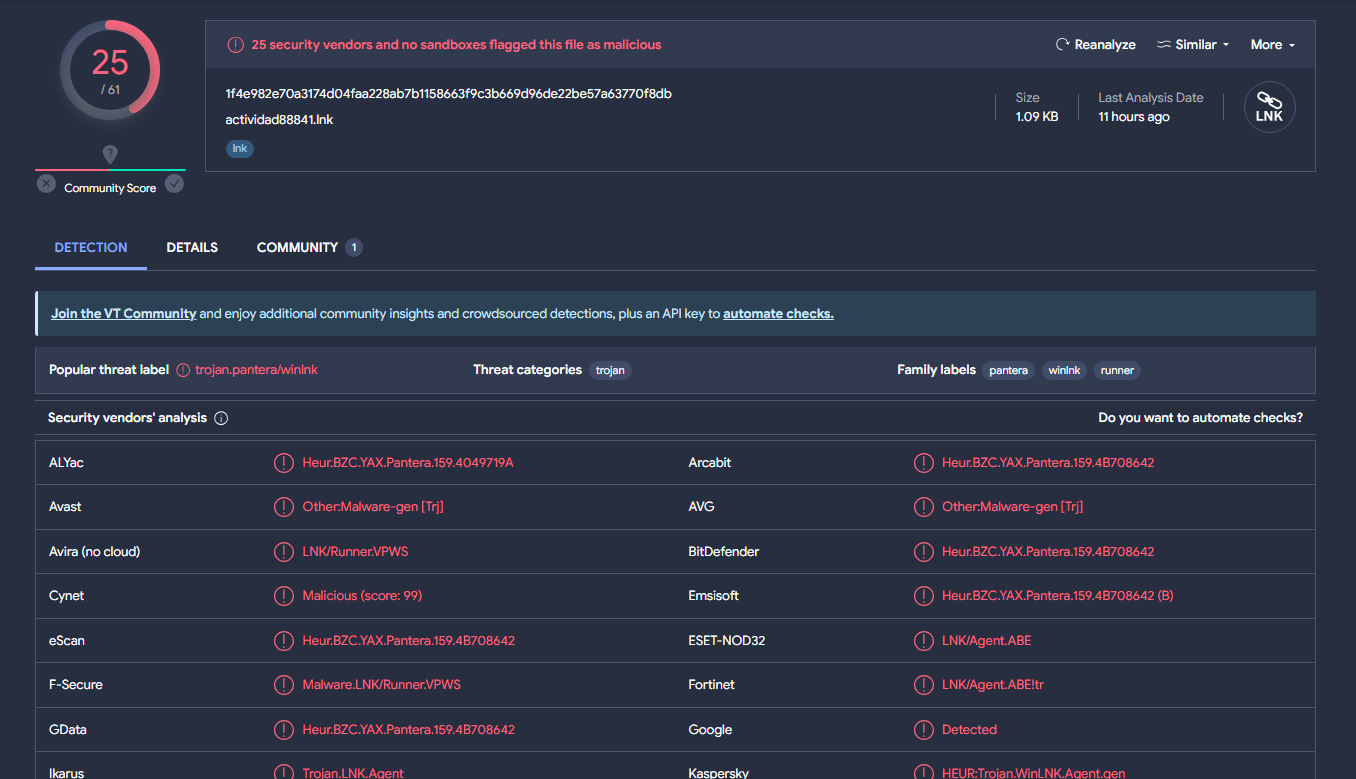
Task: Click the red alert icon in malicious banner
Action: 235,45
